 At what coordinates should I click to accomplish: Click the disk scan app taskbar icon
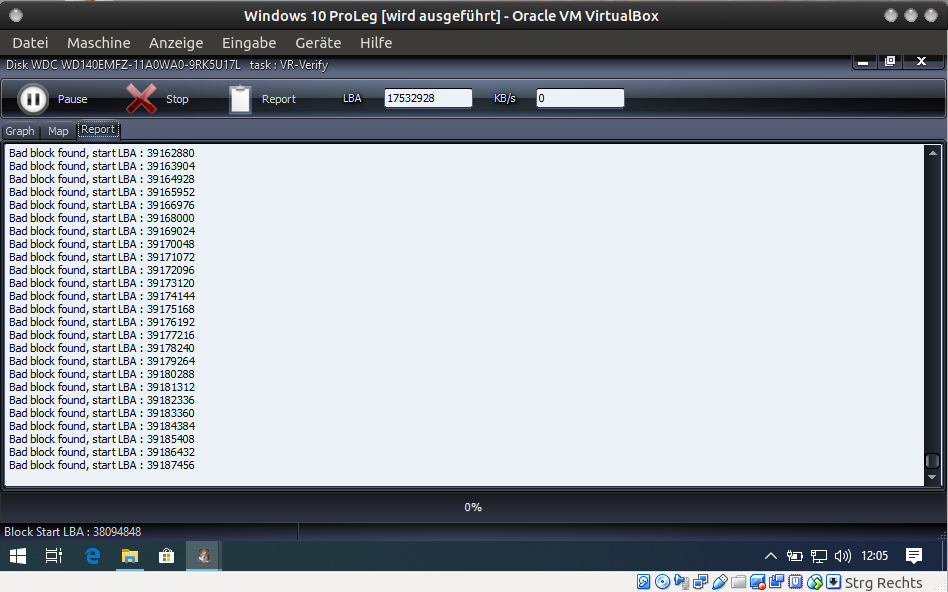click(204, 556)
